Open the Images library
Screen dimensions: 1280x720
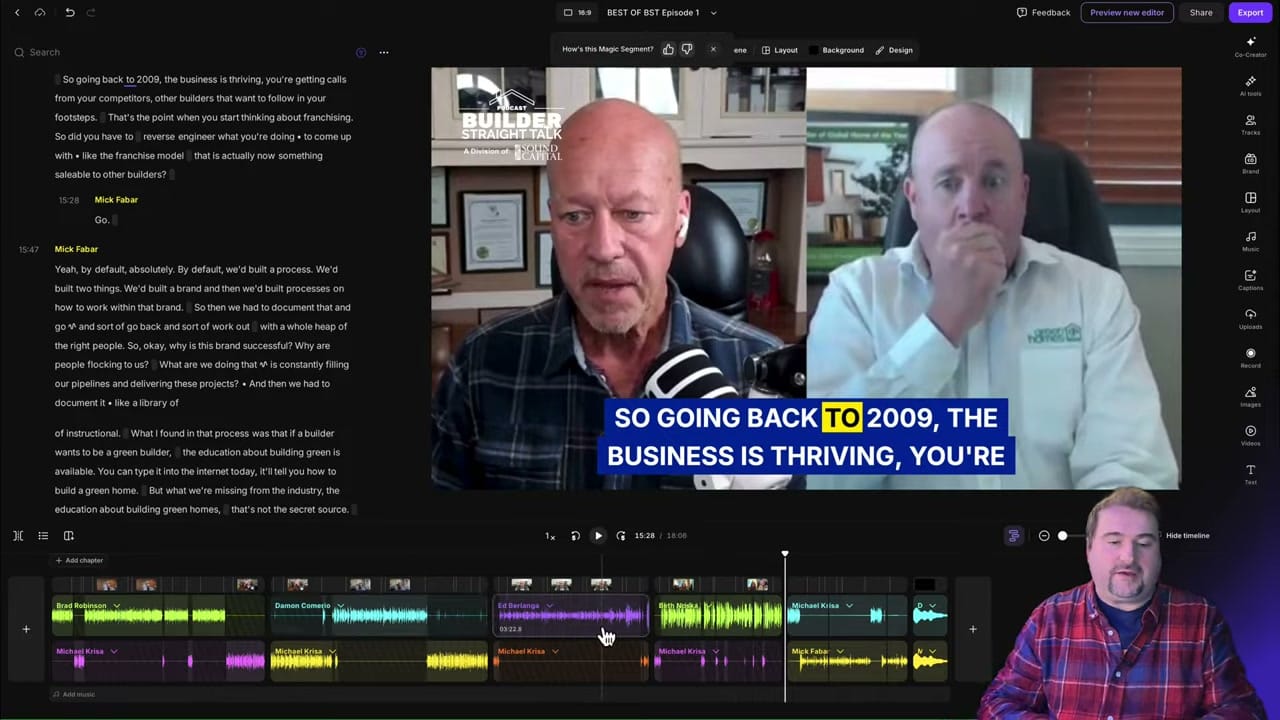coord(1250,397)
